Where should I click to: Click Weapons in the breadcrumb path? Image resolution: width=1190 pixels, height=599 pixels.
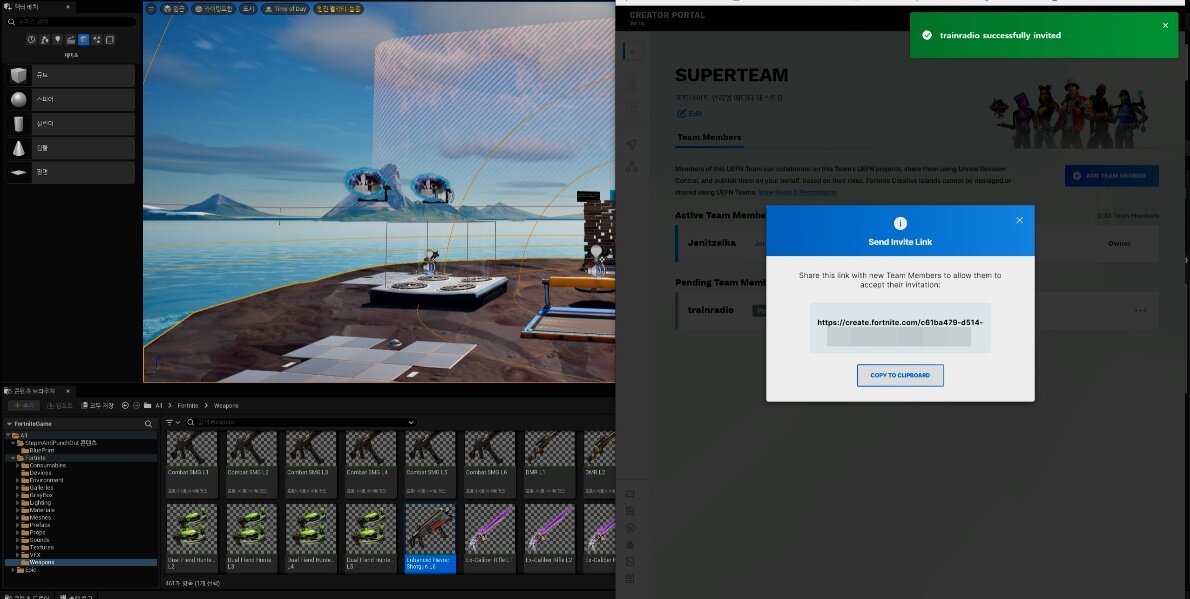226,405
